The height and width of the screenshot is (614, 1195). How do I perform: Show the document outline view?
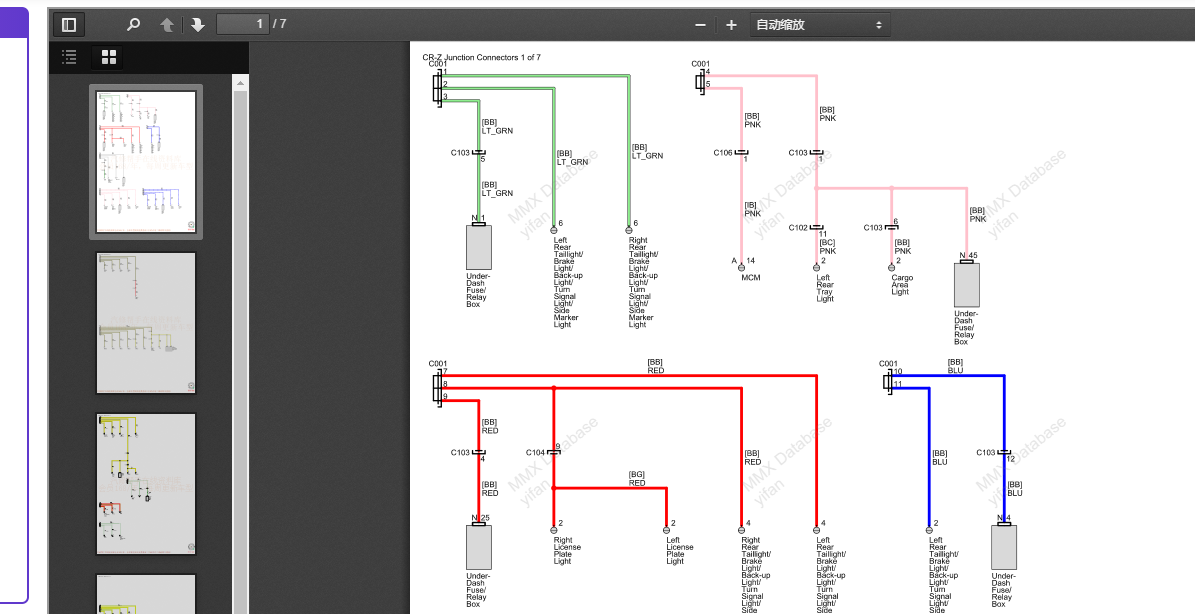(x=69, y=56)
